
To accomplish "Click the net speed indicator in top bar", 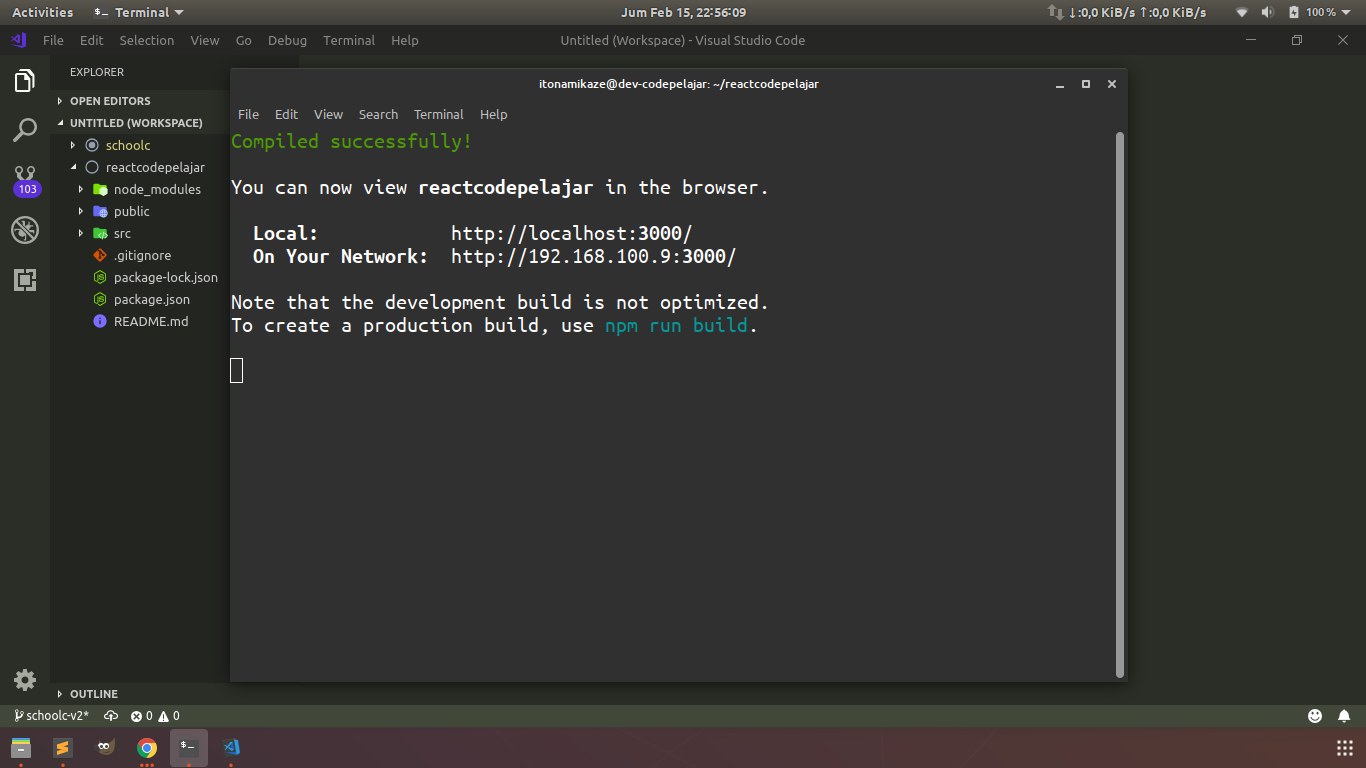I will (1127, 12).
